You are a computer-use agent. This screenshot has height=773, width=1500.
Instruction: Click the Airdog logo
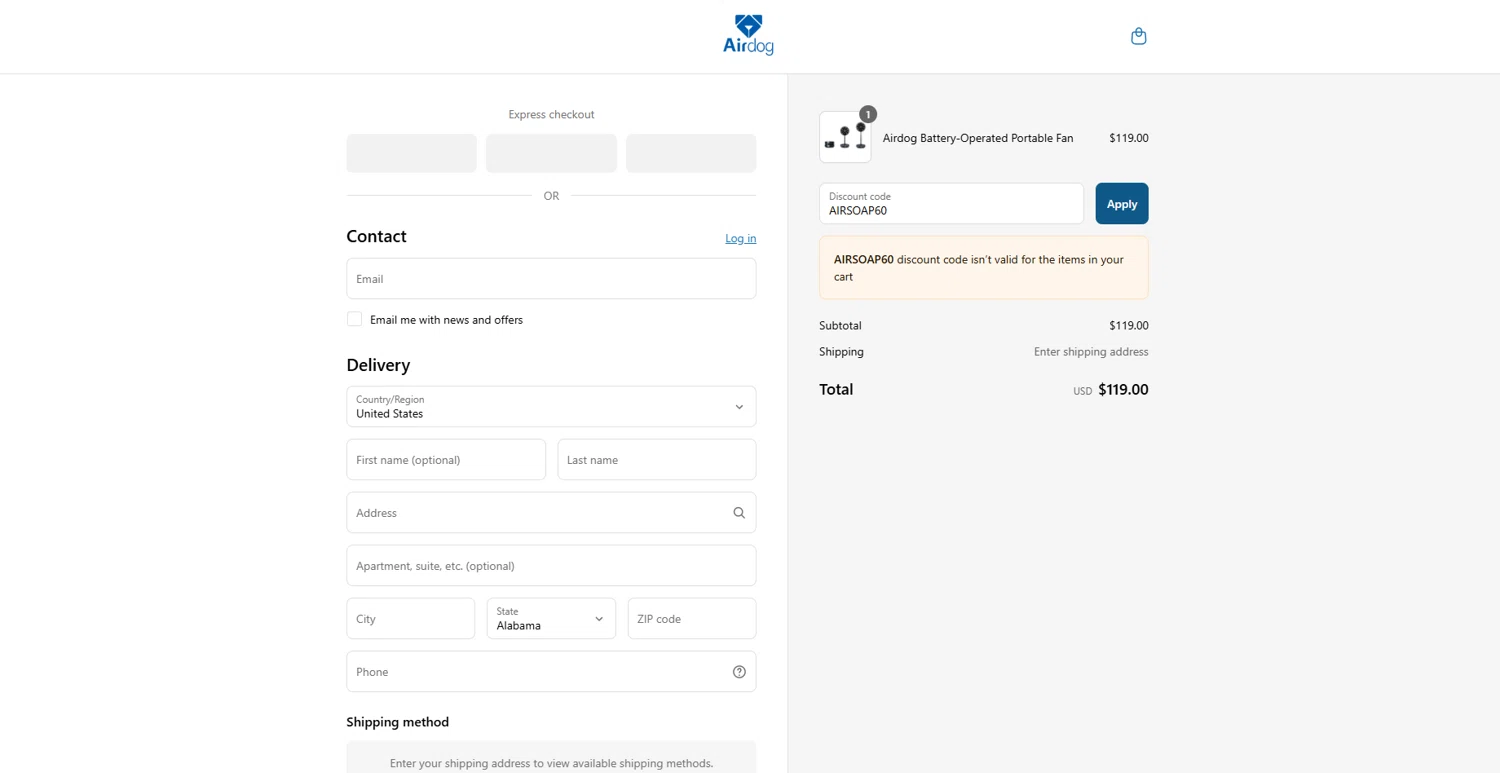point(748,36)
